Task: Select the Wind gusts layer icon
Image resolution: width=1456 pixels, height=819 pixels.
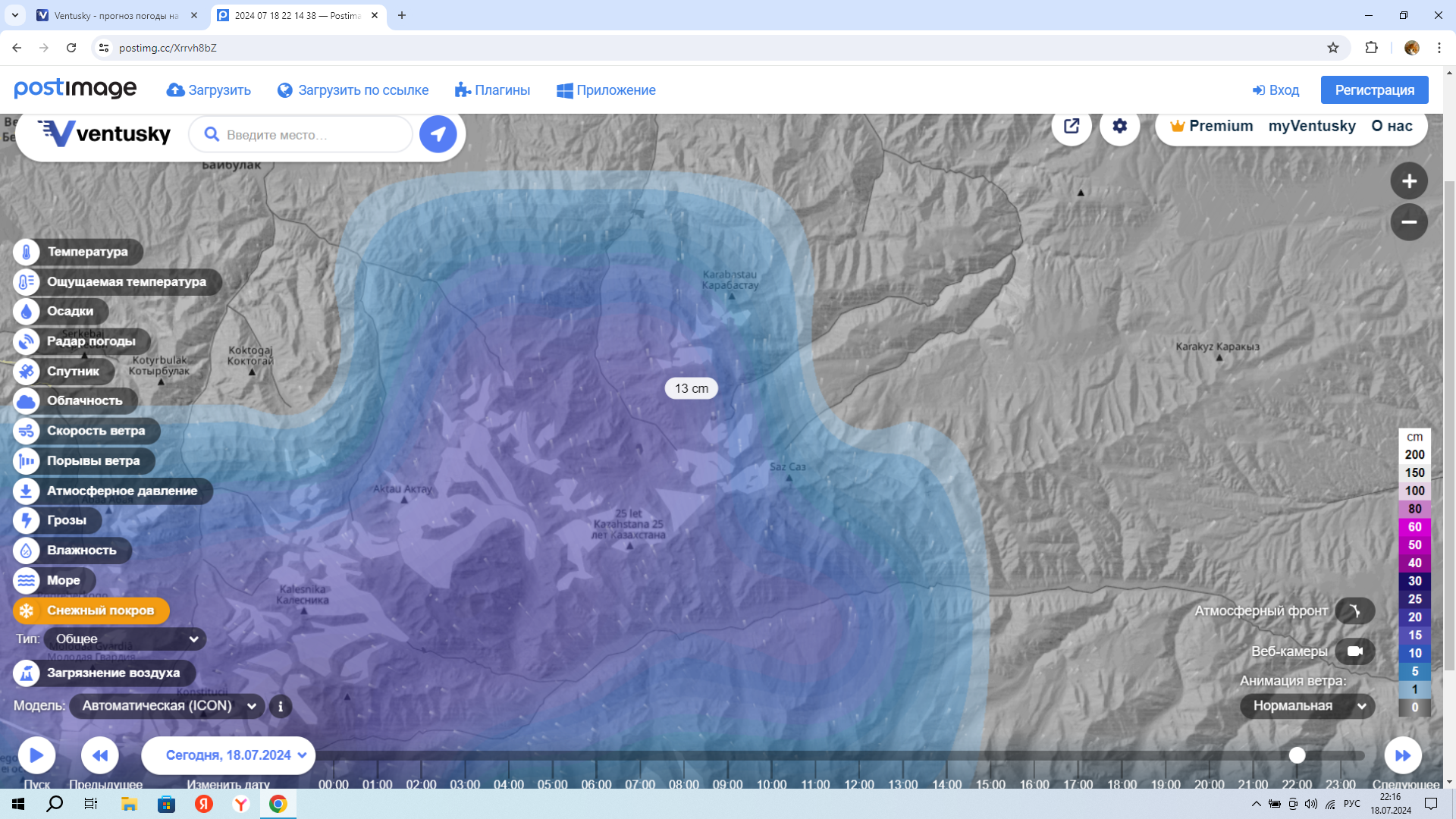Action: coord(26,461)
